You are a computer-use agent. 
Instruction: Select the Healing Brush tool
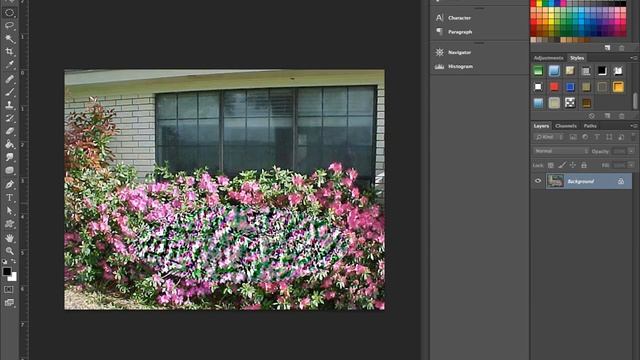pos(9,79)
